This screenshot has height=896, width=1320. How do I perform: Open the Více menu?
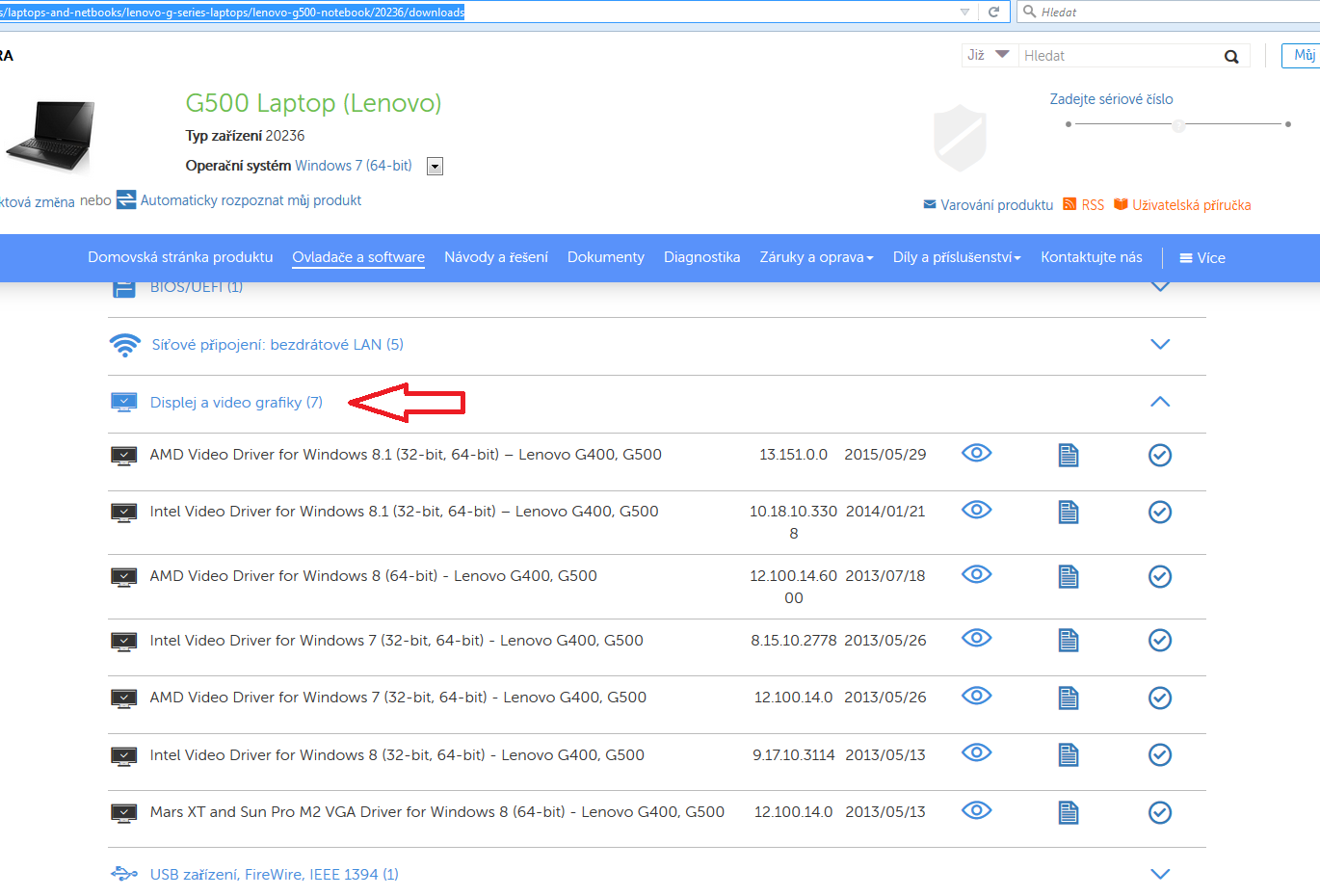(1202, 258)
